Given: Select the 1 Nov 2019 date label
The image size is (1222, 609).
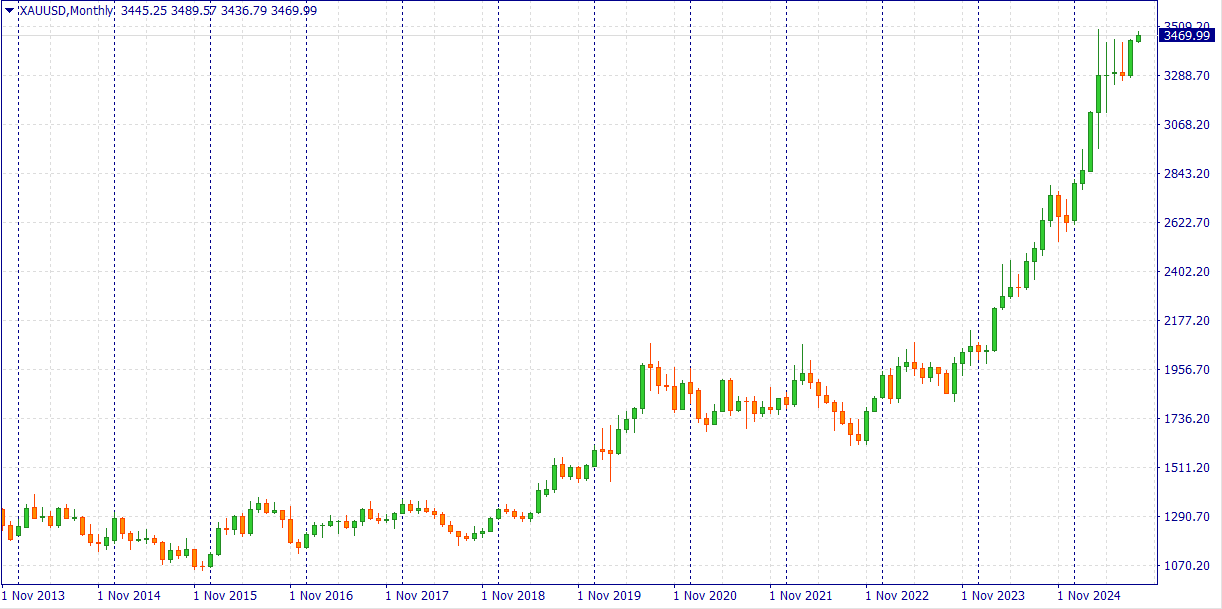Looking at the screenshot, I should [x=609, y=596].
